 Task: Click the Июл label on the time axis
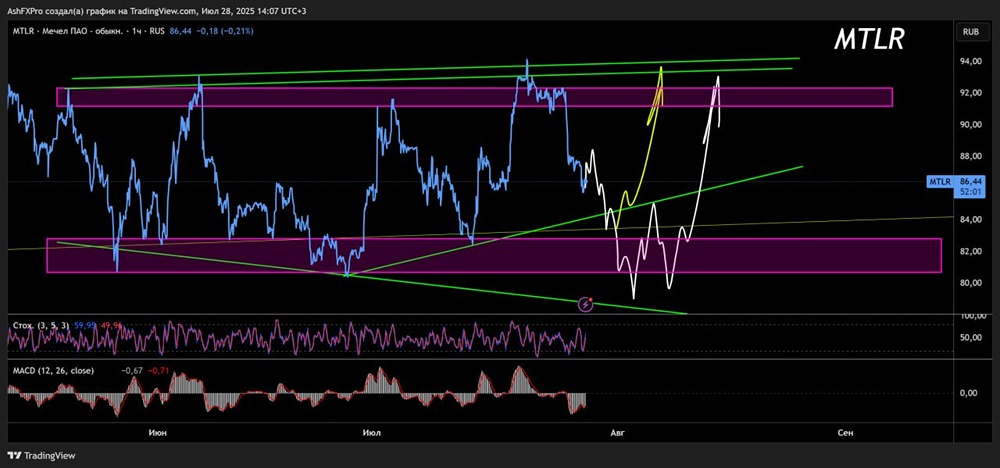(x=371, y=433)
